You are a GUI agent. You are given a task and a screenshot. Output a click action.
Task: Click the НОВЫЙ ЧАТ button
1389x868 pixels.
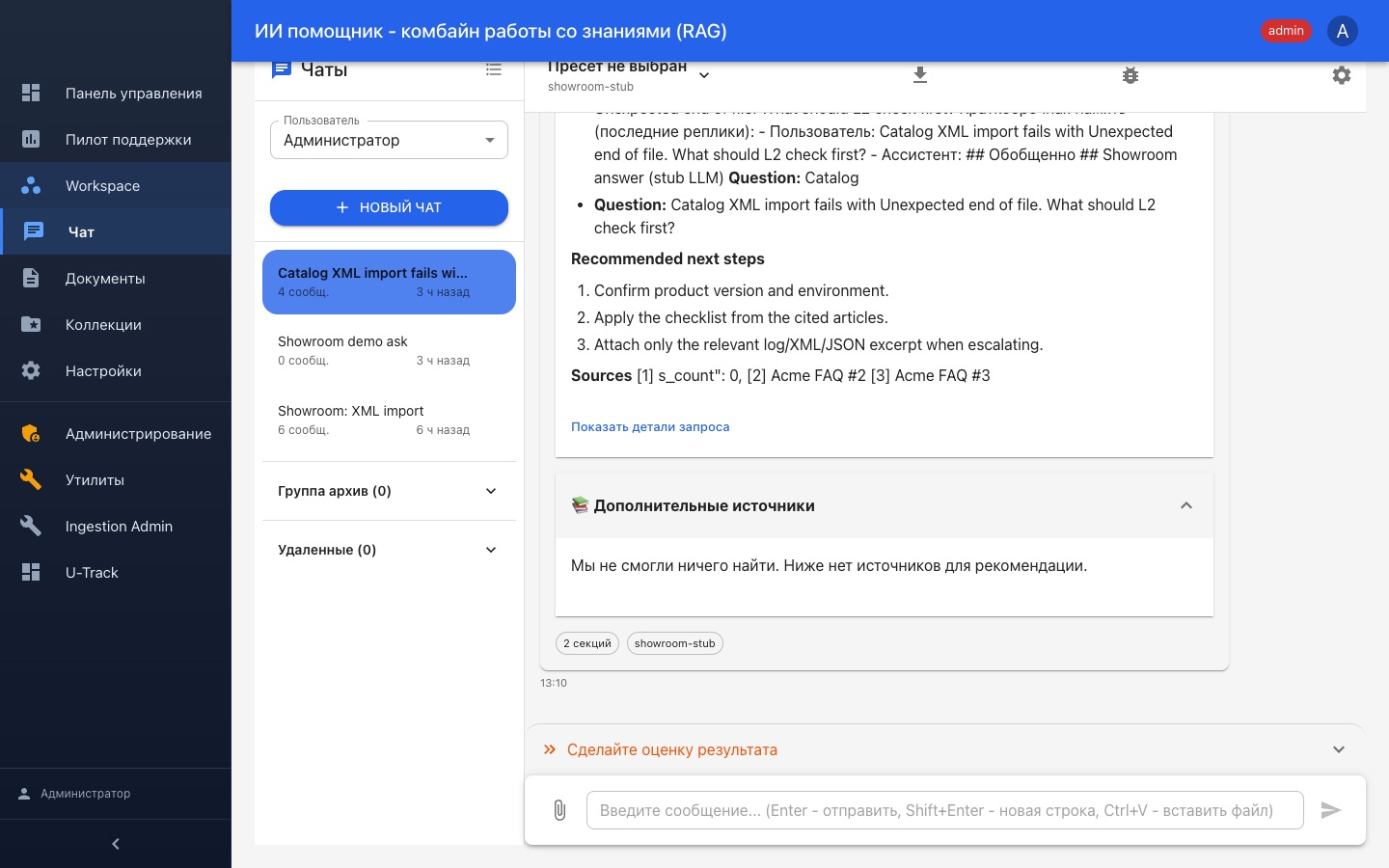(x=389, y=207)
